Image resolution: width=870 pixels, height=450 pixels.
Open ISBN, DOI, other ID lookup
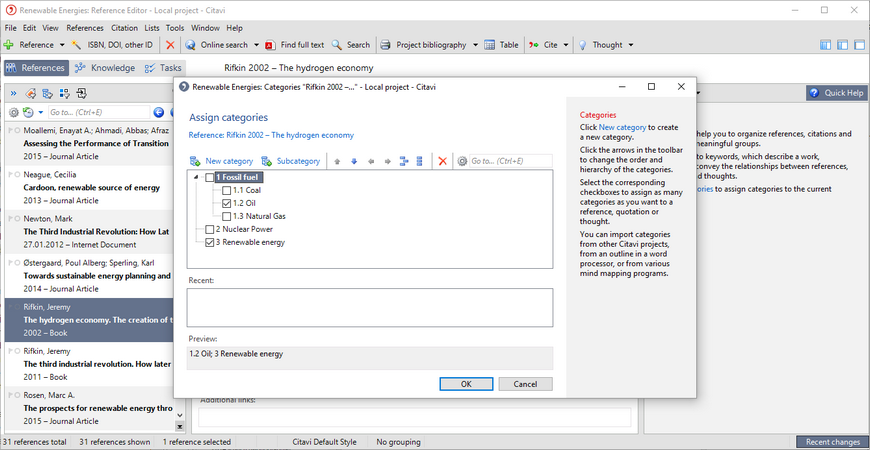[112, 45]
